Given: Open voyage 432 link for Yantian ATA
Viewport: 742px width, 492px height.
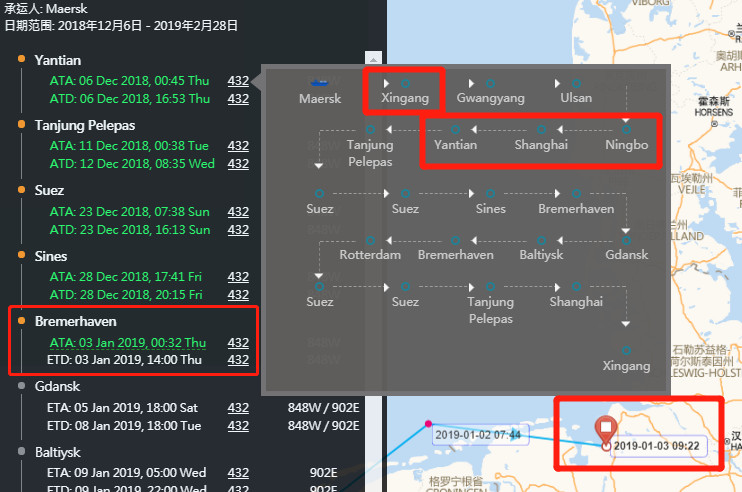Looking at the screenshot, I should 238,81.
